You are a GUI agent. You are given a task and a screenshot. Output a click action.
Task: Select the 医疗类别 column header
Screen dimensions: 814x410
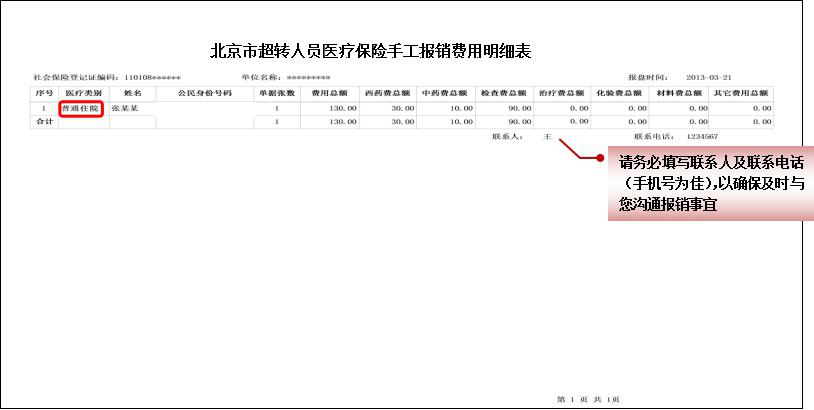(x=81, y=93)
